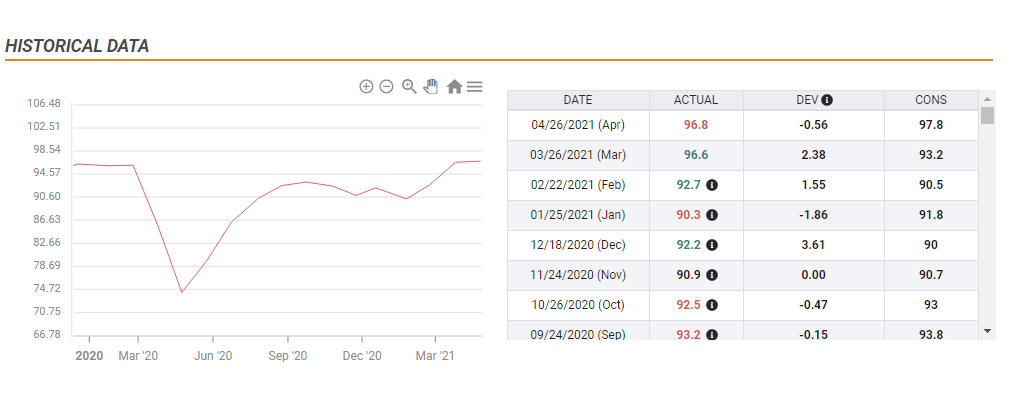Click the Dec '20 x-axis label

coord(362,356)
